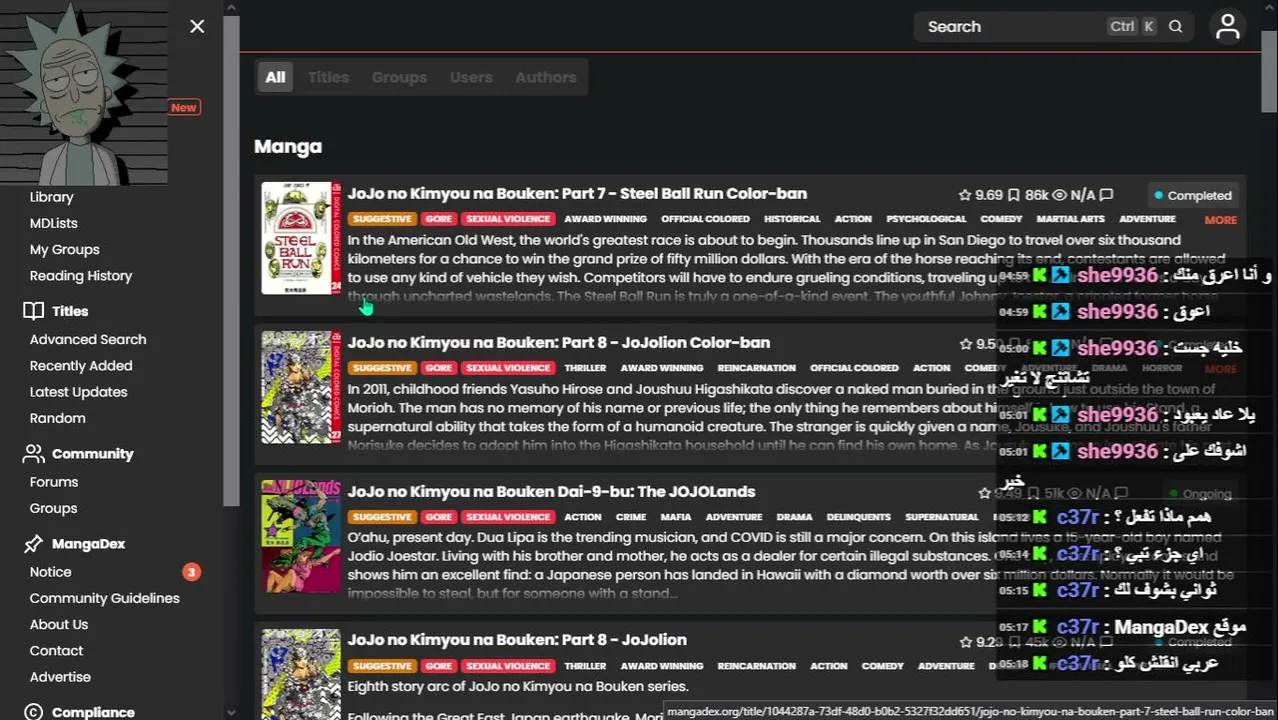
Task: Switch to the Users tab
Action: pyautogui.click(x=471, y=77)
